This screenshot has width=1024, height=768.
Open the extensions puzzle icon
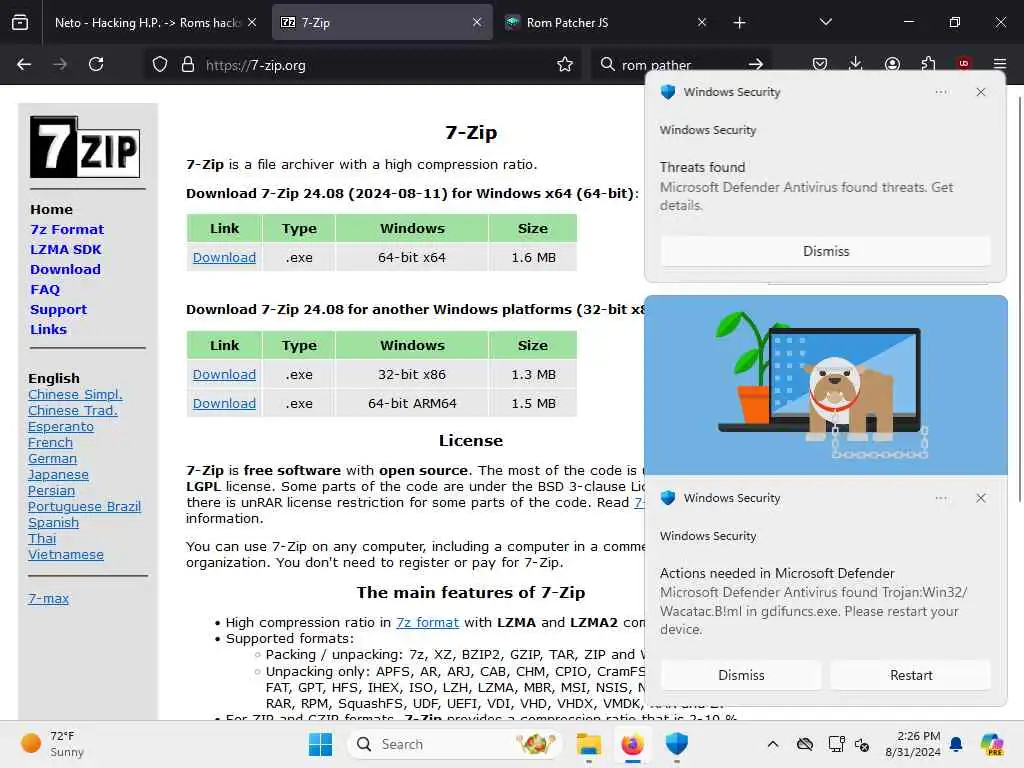(x=928, y=64)
